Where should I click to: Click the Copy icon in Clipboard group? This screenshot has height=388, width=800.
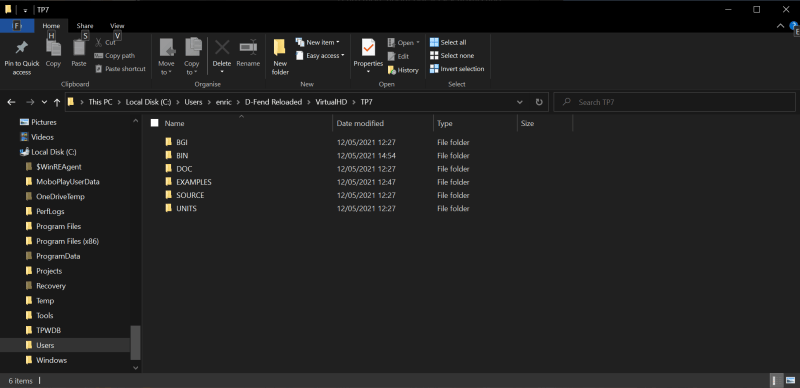coord(53,54)
